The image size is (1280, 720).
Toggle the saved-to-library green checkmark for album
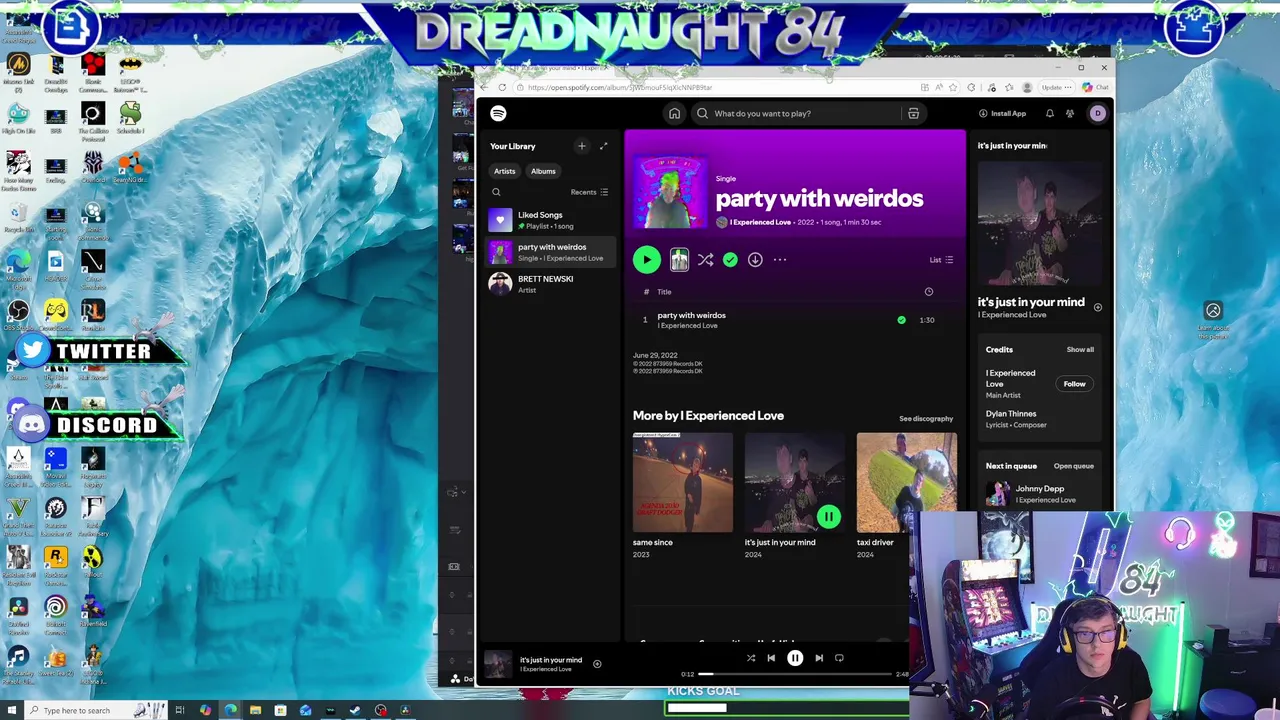tap(730, 260)
